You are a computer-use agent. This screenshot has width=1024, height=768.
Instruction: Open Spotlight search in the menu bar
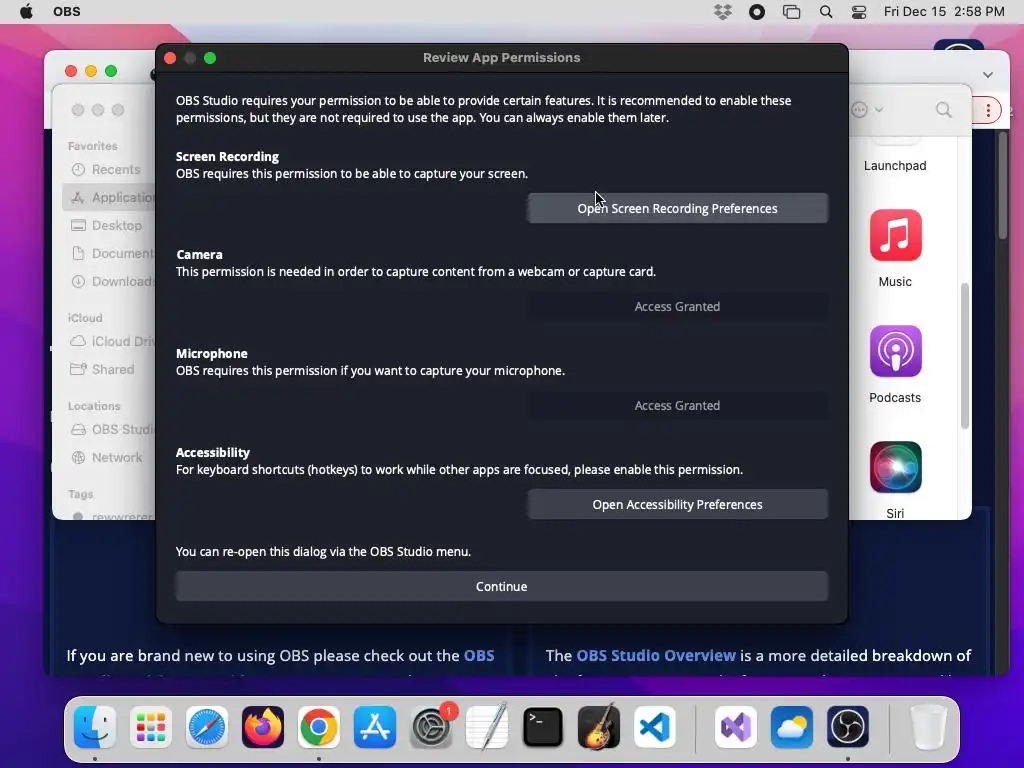[x=825, y=12]
